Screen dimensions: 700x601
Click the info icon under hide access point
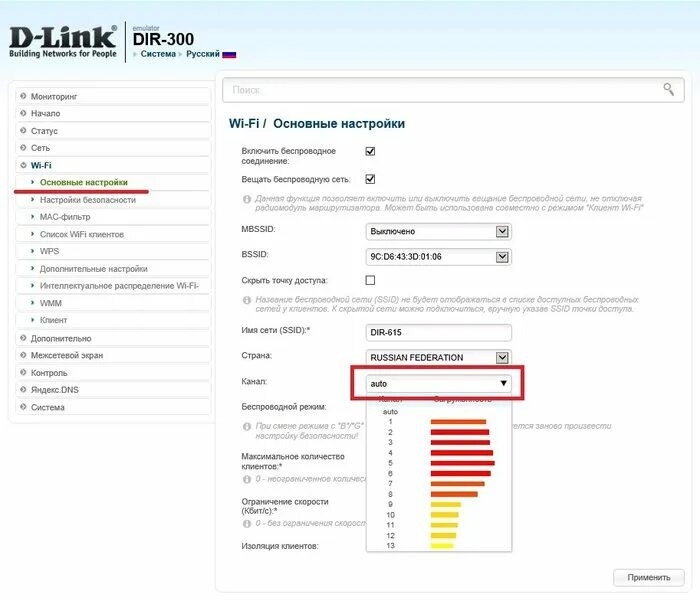(x=247, y=300)
